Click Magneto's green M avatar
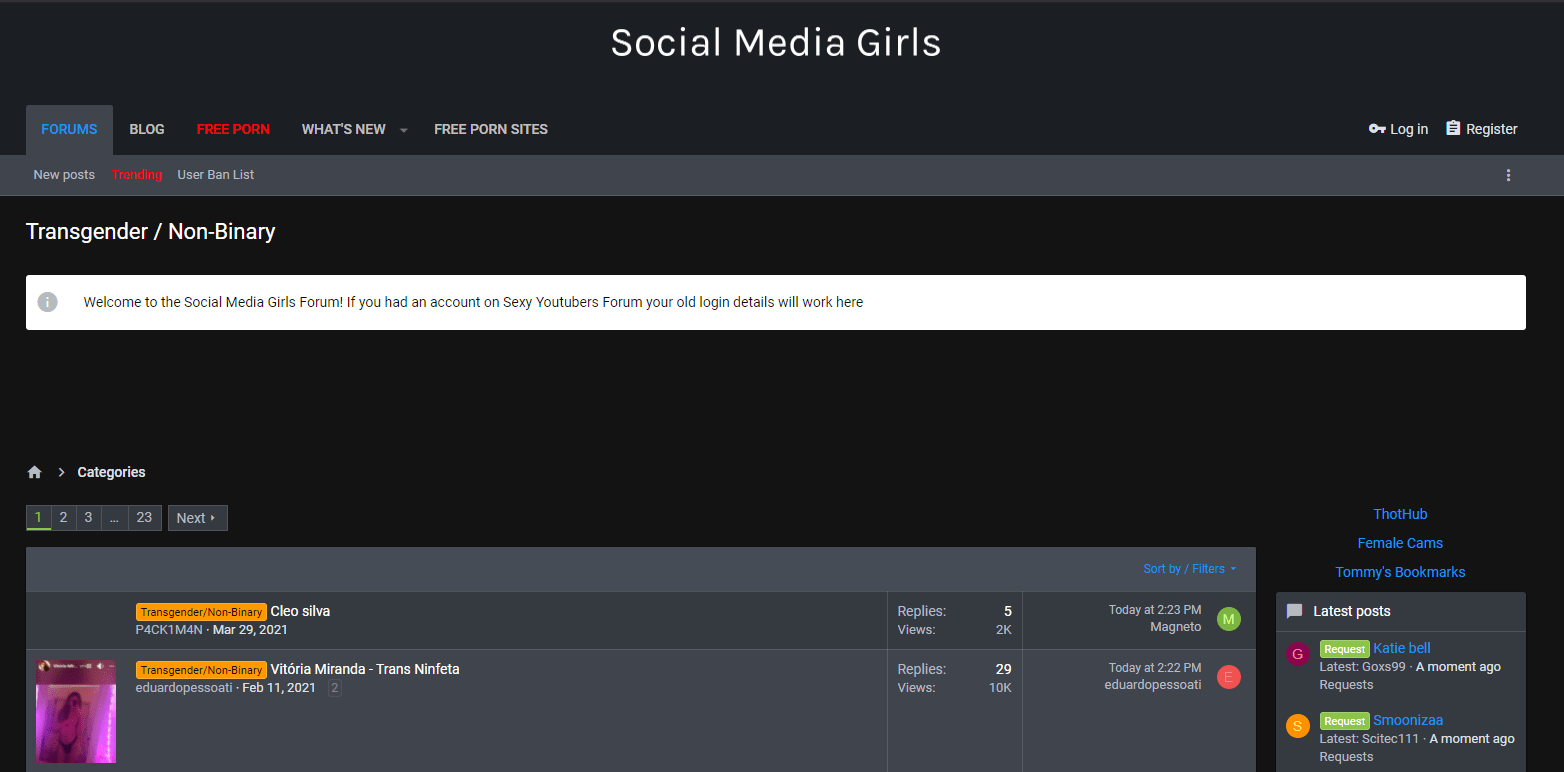 [x=1228, y=619]
